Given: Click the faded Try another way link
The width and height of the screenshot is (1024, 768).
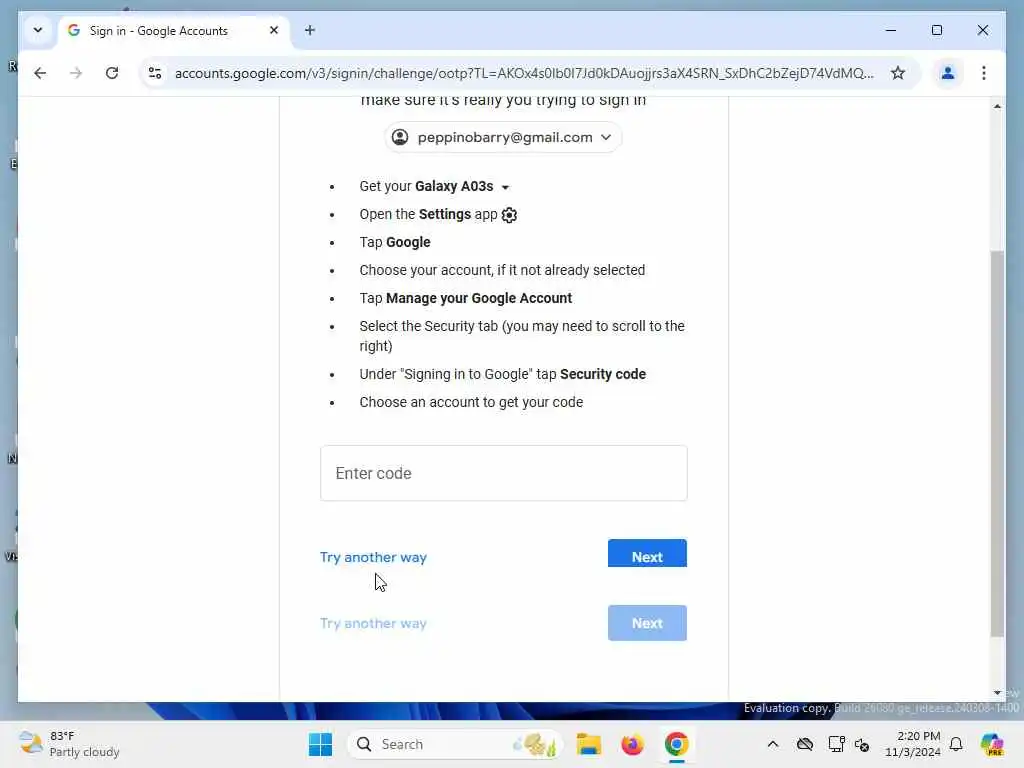Looking at the screenshot, I should tap(373, 623).
